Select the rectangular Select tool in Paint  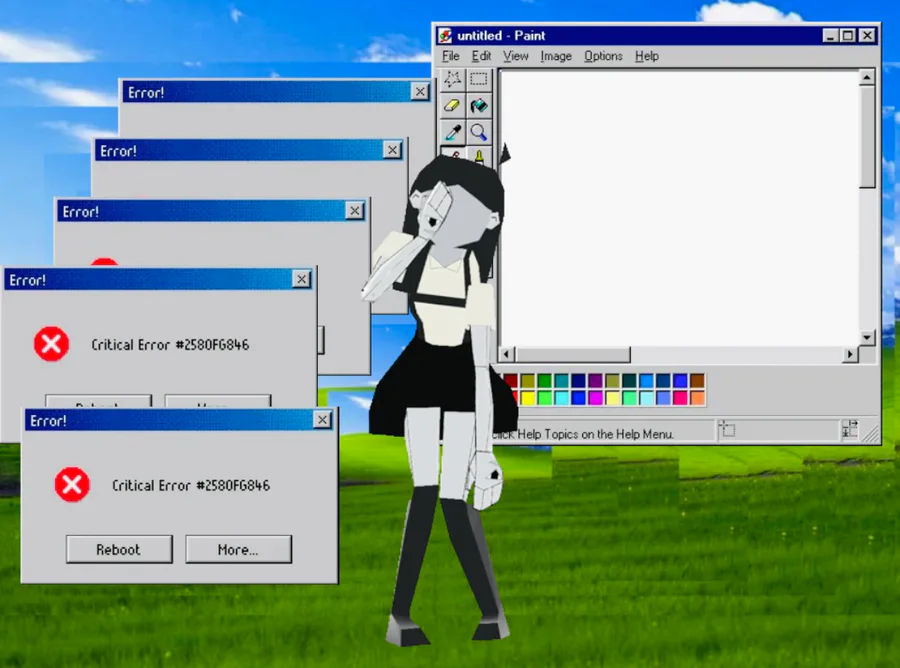coord(479,79)
